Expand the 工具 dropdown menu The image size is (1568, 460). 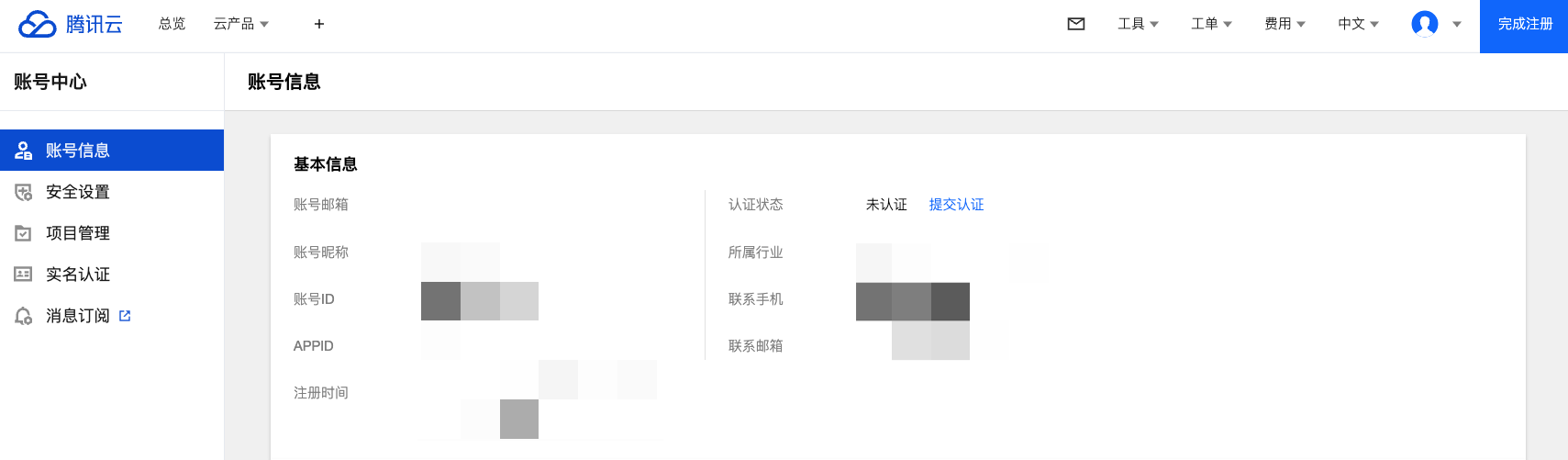point(1138,24)
